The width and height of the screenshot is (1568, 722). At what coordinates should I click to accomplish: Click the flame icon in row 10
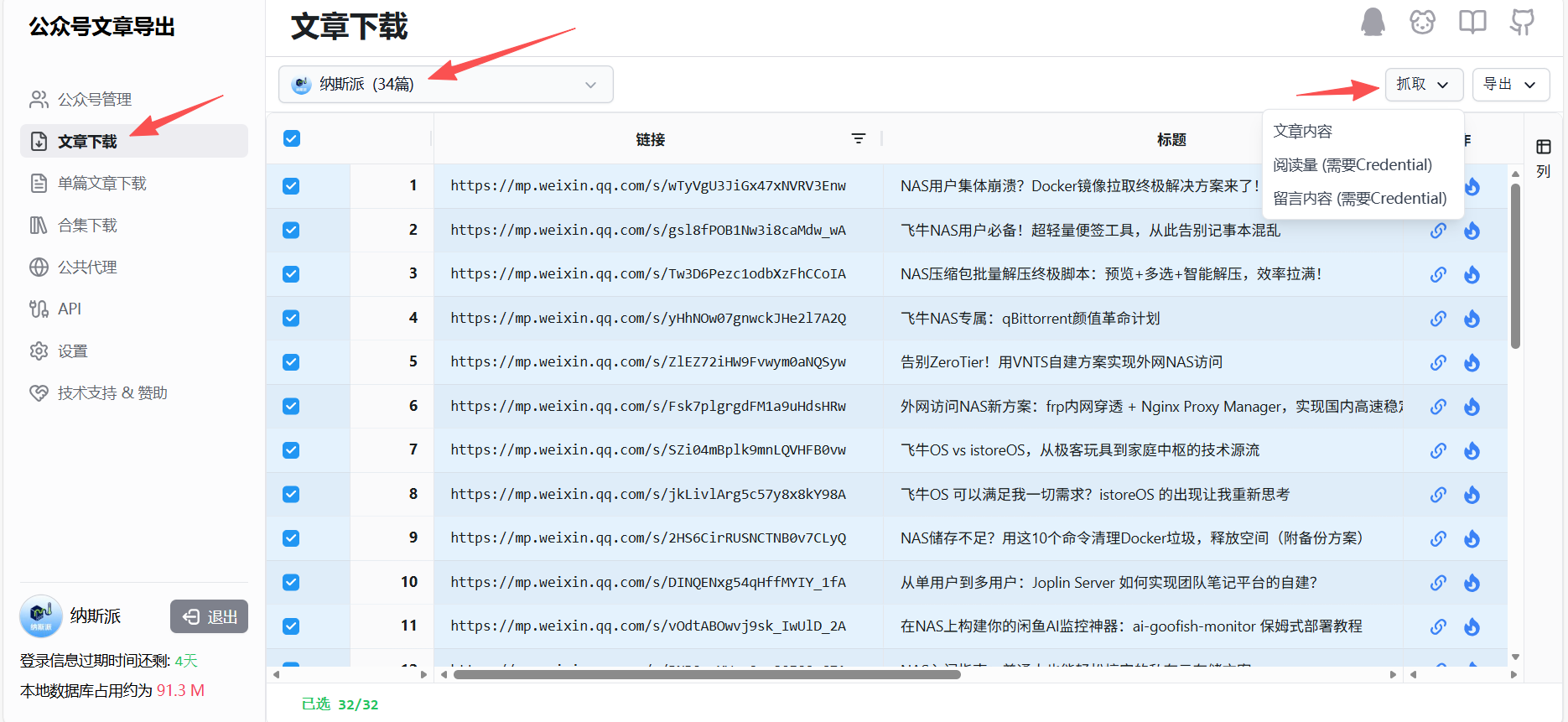(x=1472, y=583)
